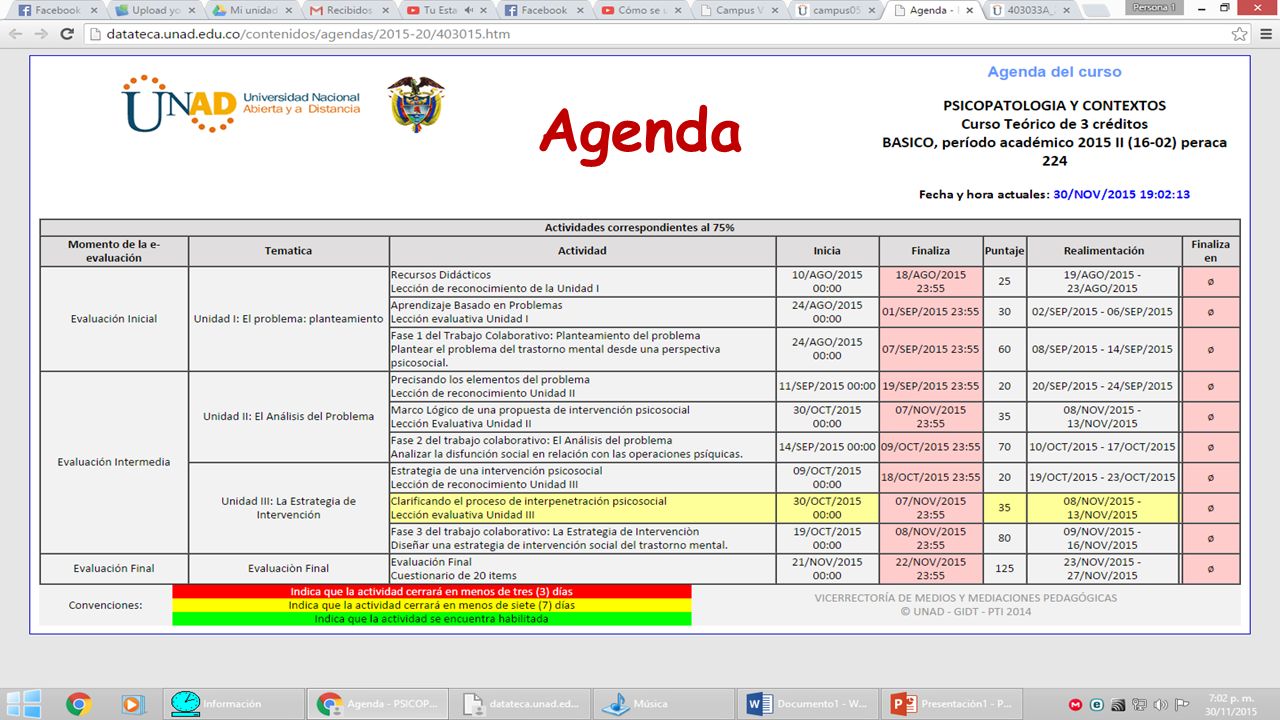Select the current date 30/NOV/2015 19:02:13
Viewport: 1280px width, 720px height.
point(1121,195)
